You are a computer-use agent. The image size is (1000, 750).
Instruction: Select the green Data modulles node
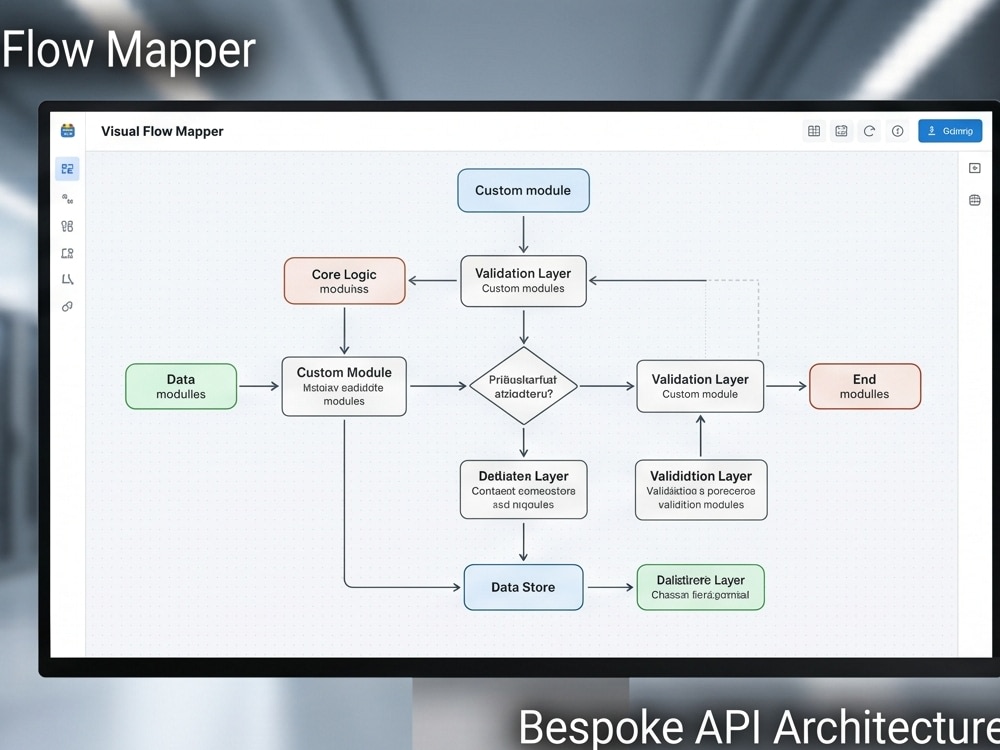181,386
